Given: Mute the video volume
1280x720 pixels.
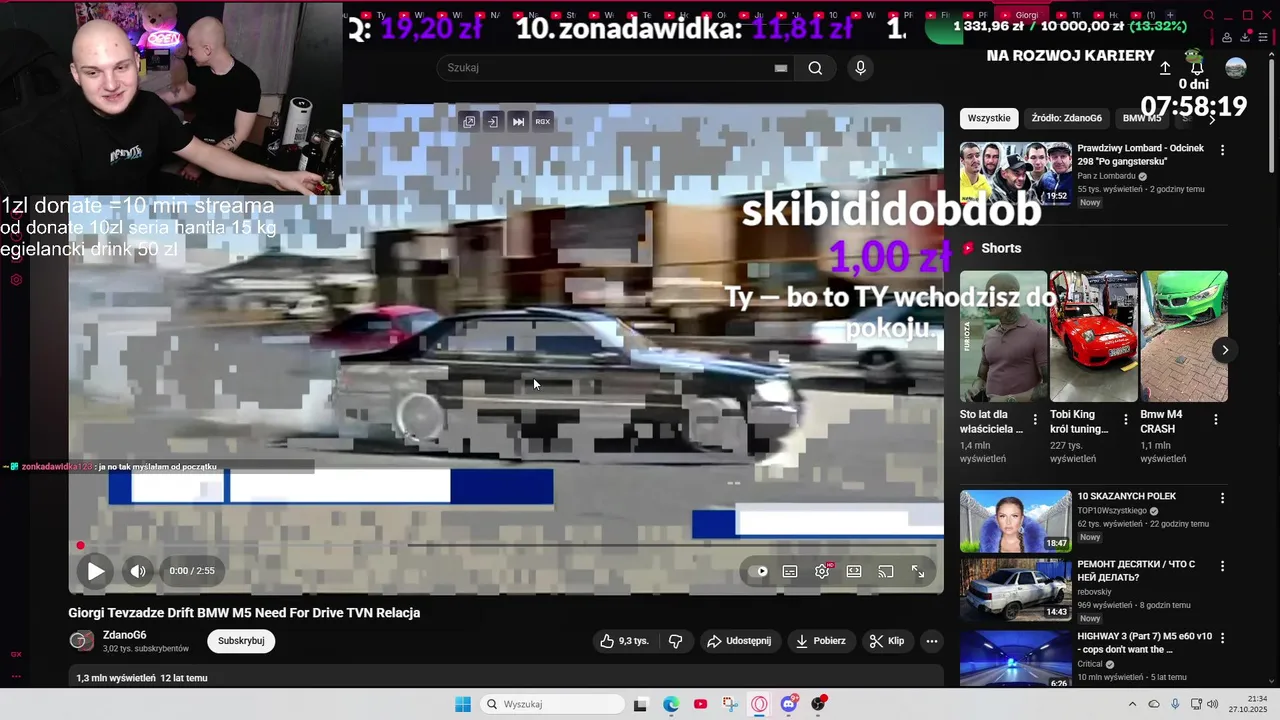Looking at the screenshot, I should click(x=138, y=571).
